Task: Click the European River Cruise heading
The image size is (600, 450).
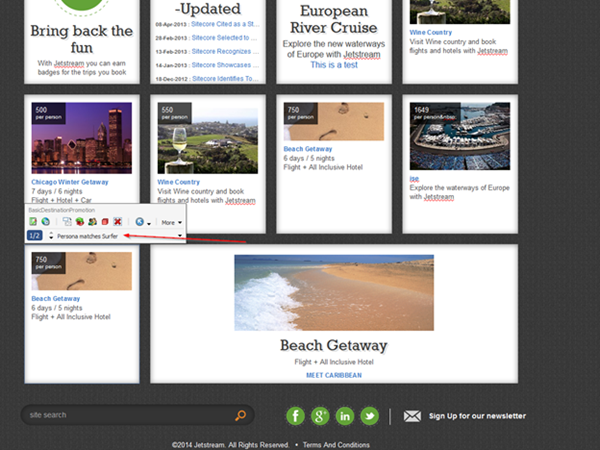Action: click(334, 19)
